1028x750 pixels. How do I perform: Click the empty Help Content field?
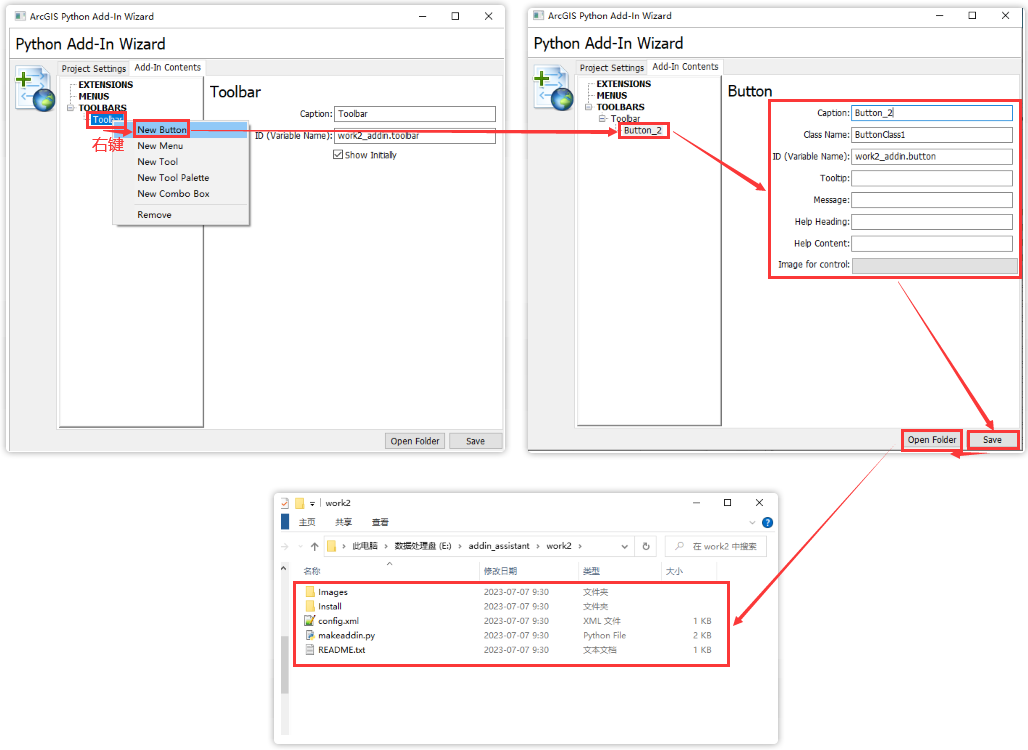tap(932, 243)
